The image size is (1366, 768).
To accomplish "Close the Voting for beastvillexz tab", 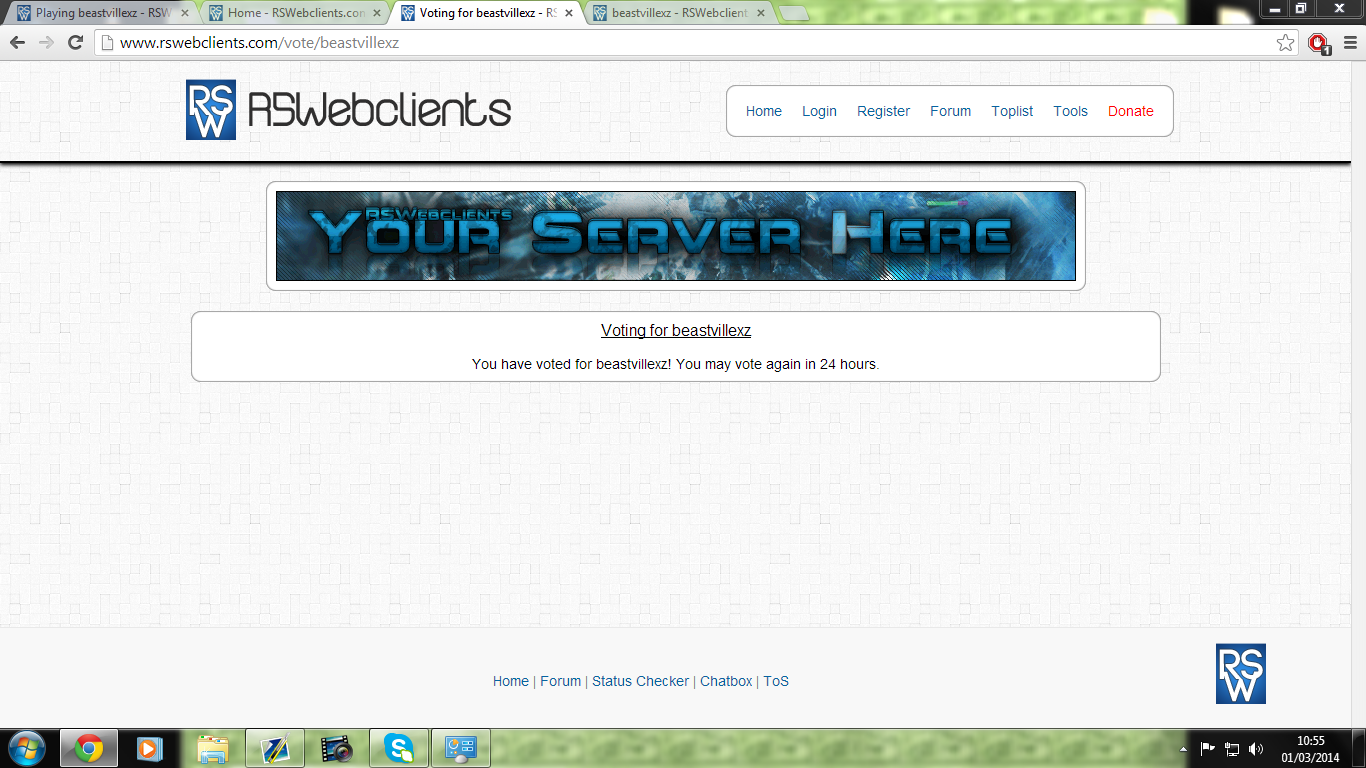I will click(x=569, y=13).
